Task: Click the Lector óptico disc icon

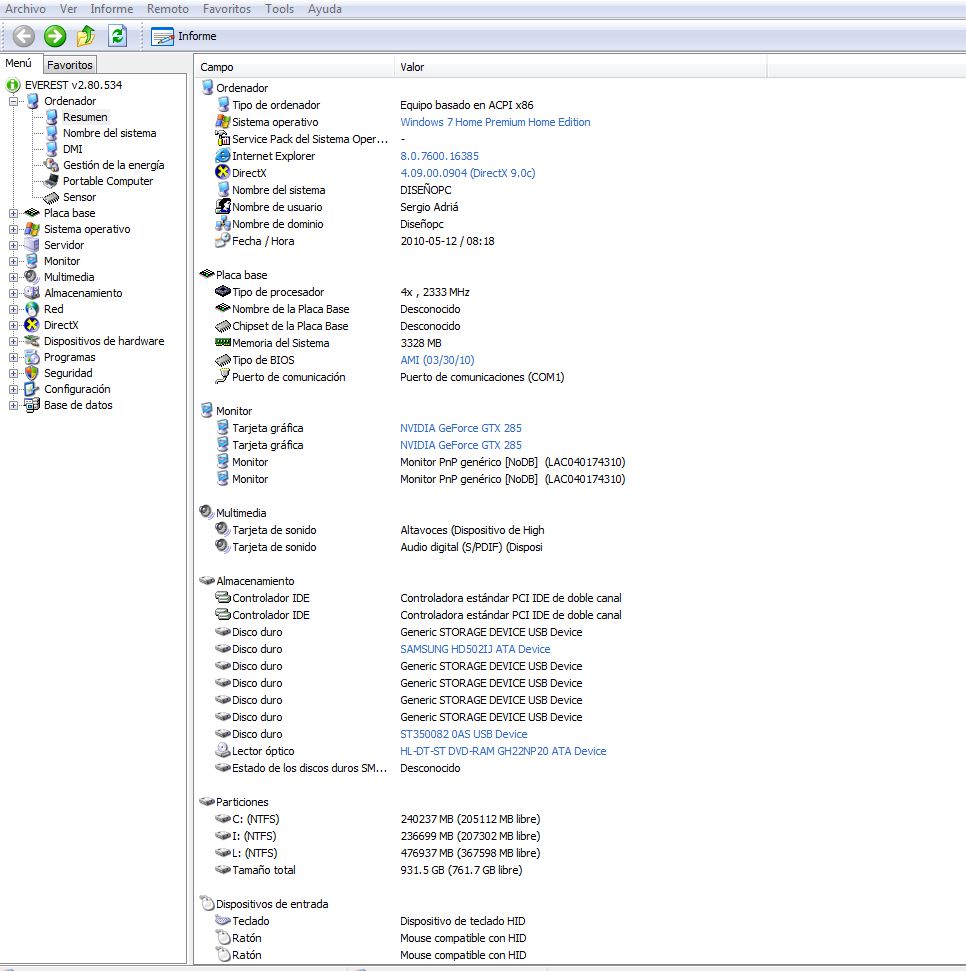Action: 222,751
